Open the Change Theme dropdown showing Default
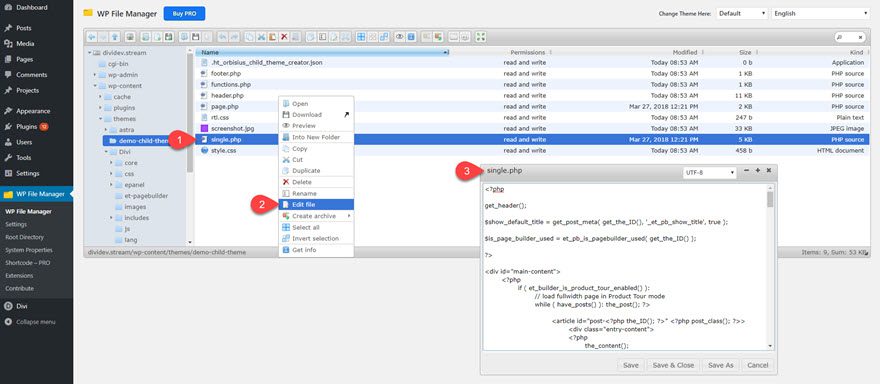The width and height of the screenshot is (880, 384). pyautogui.click(x=742, y=13)
